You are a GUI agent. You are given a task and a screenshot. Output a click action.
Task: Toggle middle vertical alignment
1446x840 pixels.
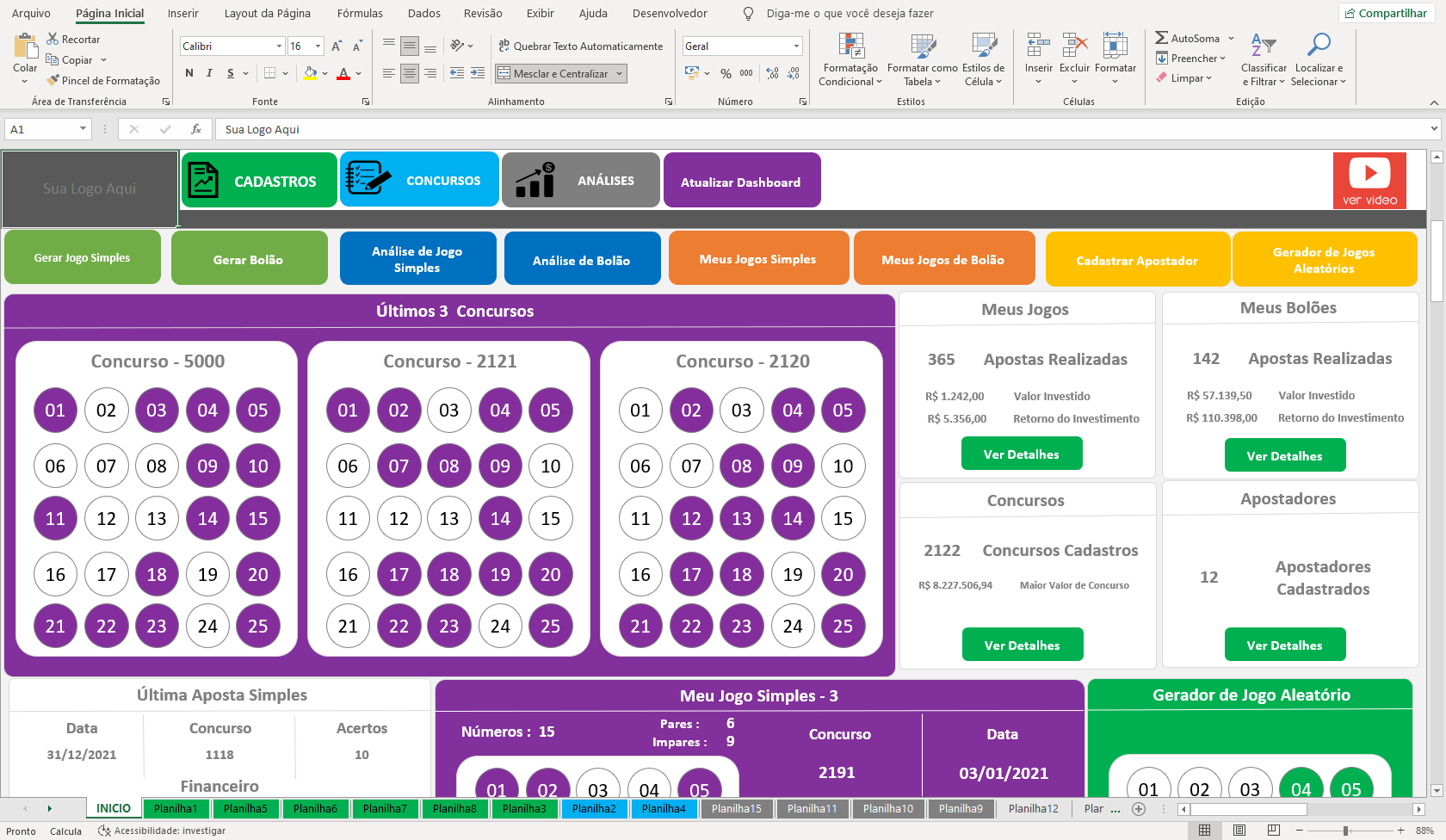point(410,46)
